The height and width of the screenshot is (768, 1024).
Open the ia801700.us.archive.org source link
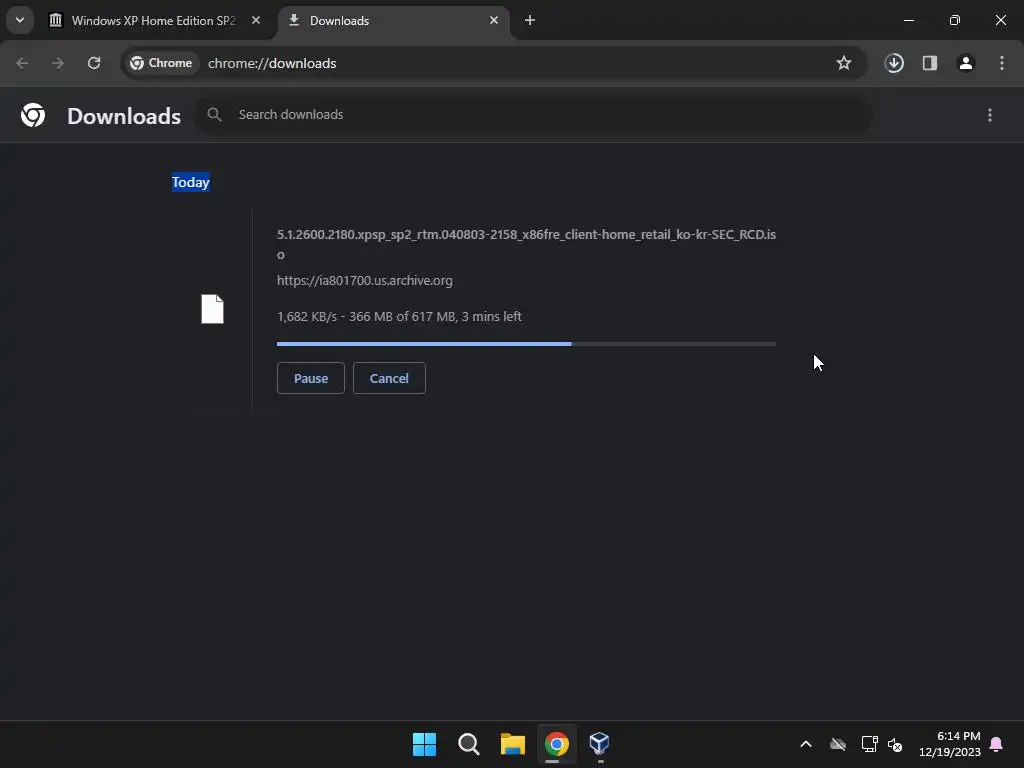click(364, 281)
